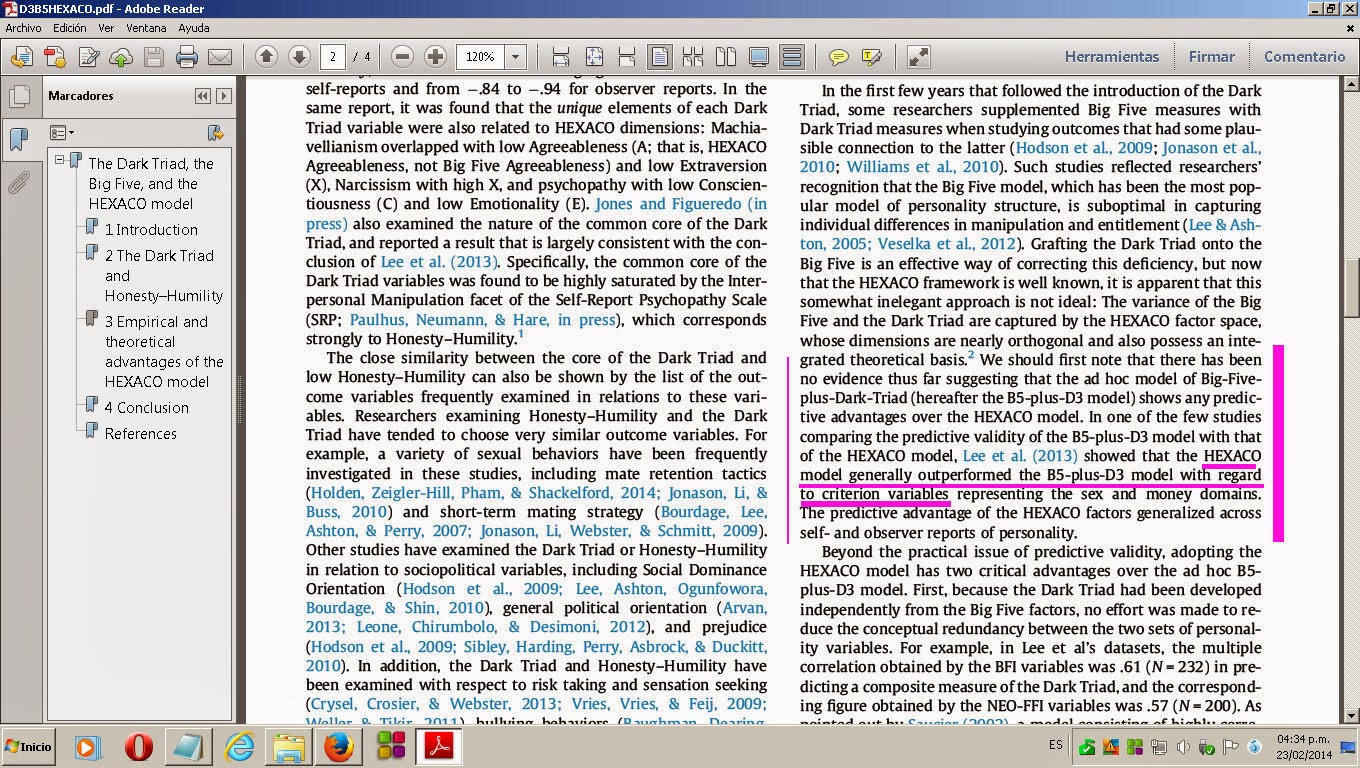Open the Ayuda menu
Screen dimensions: 1360x768
click(194, 28)
